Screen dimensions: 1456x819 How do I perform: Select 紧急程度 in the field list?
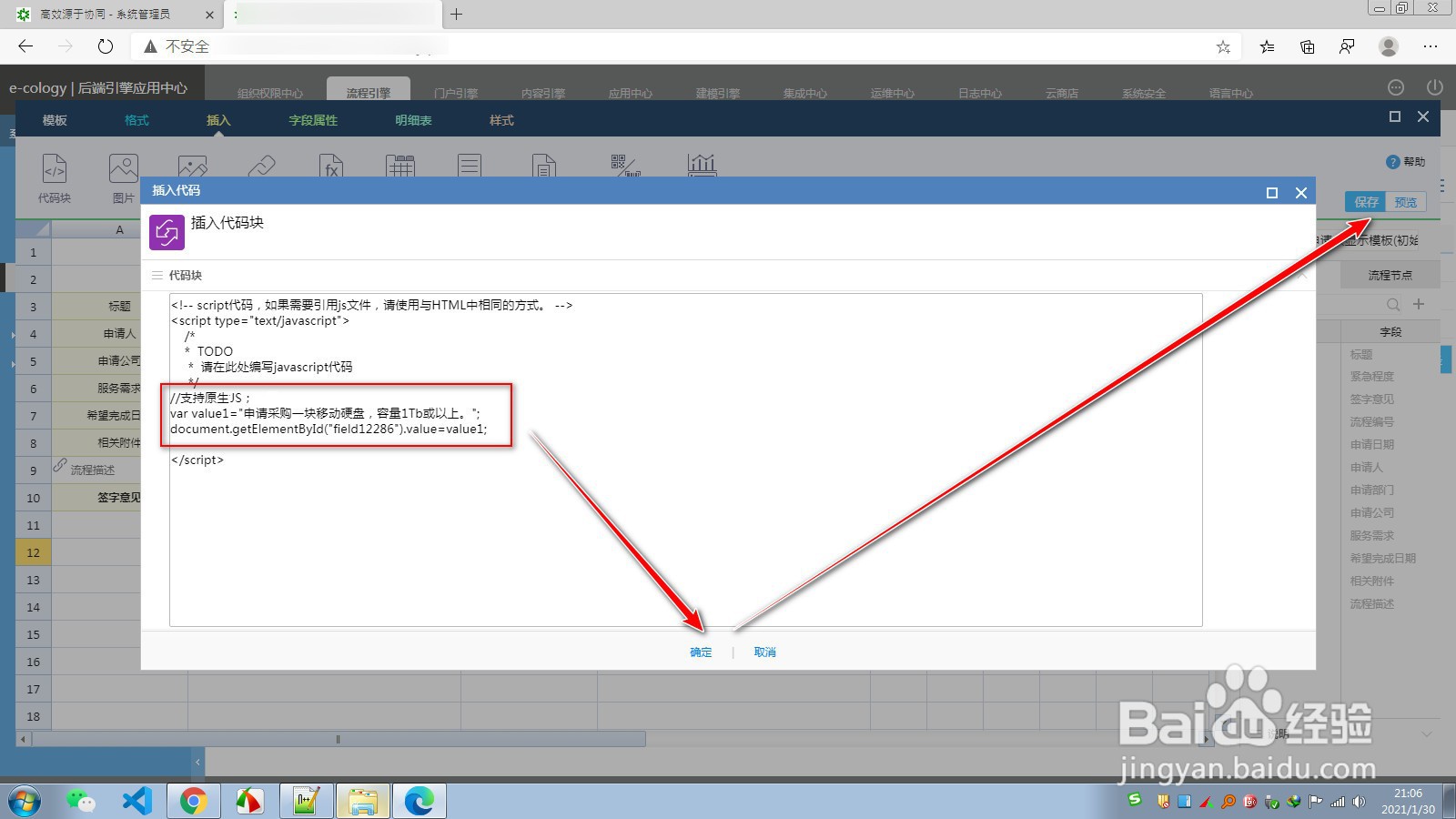click(x=1371, y=377)
